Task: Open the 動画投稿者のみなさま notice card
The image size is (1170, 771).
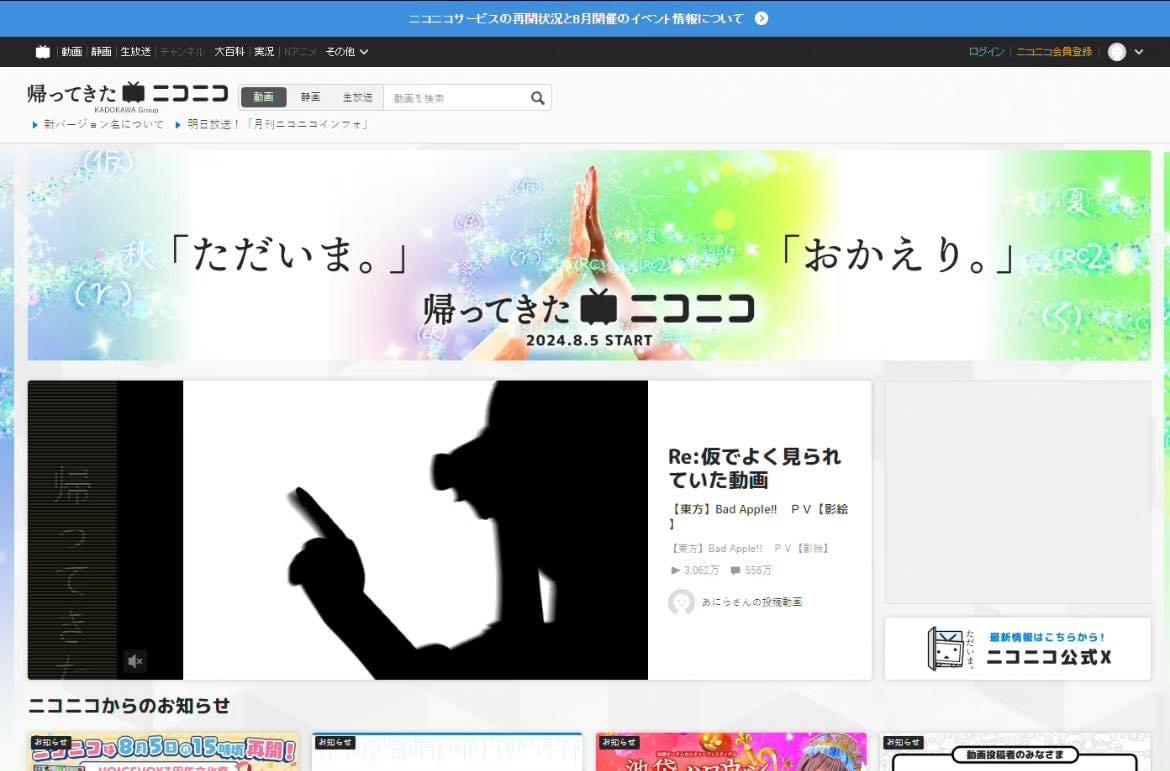Action: 1016,752
